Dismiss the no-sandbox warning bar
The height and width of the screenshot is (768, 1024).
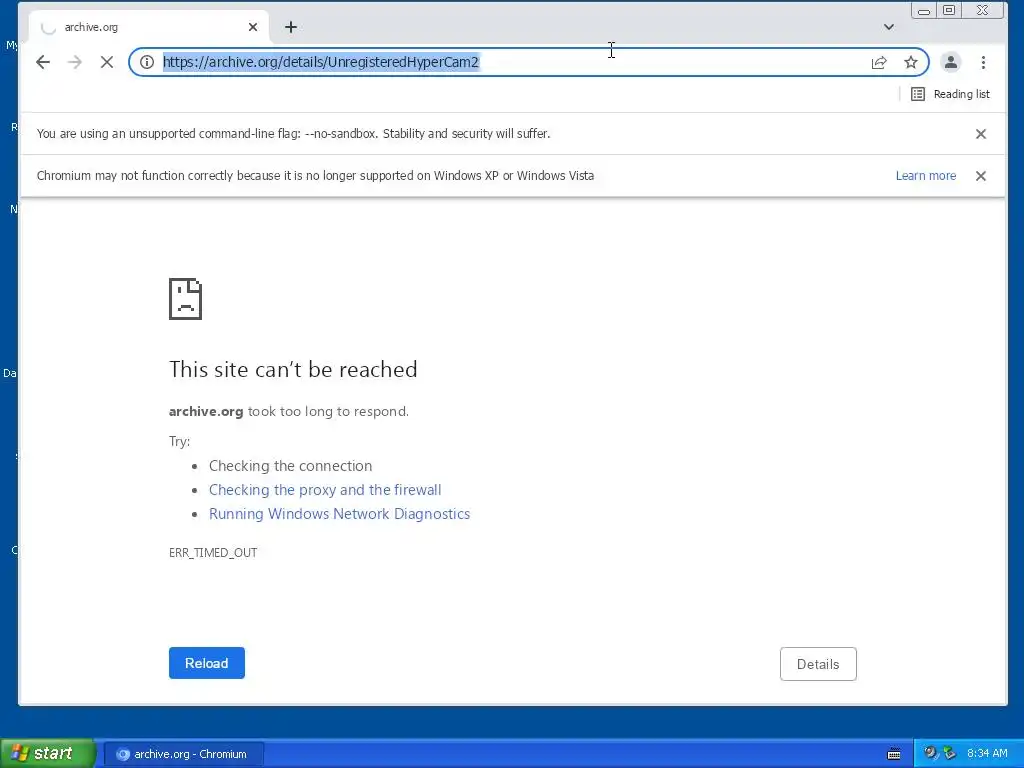tap(981, 134)
